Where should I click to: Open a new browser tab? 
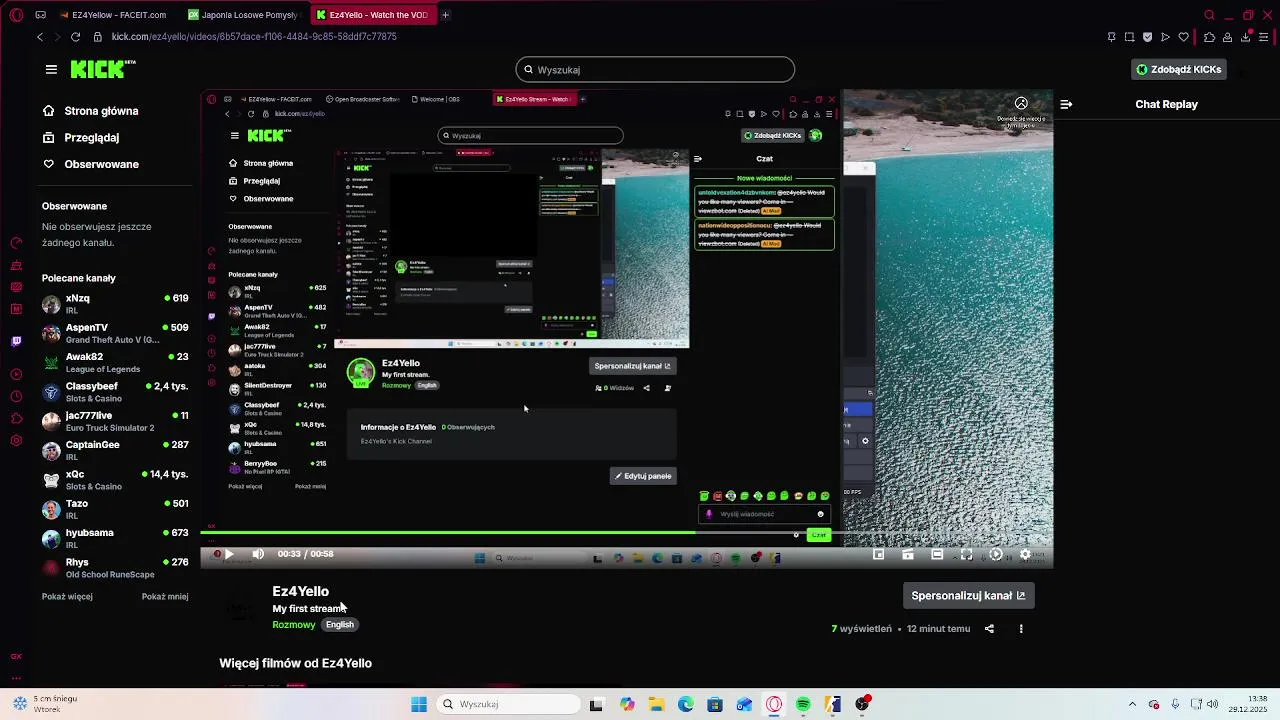coord(445,15)
